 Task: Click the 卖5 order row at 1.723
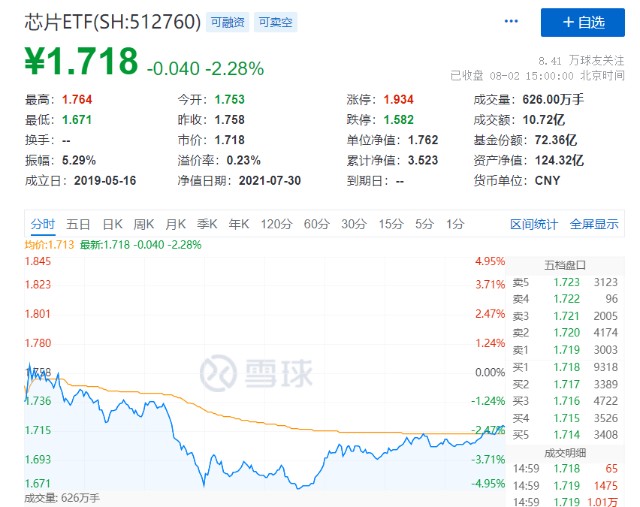(x=565, y=282)
